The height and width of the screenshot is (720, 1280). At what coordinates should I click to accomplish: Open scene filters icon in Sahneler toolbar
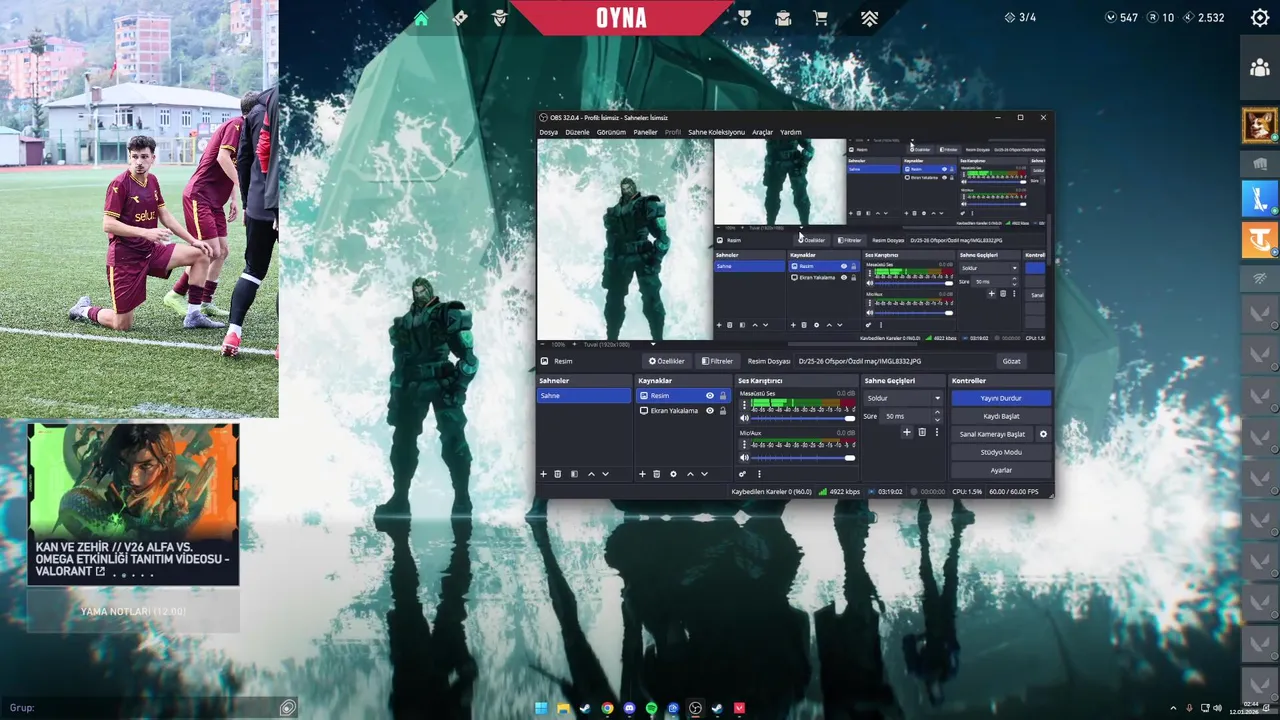(x=574, y=474)
